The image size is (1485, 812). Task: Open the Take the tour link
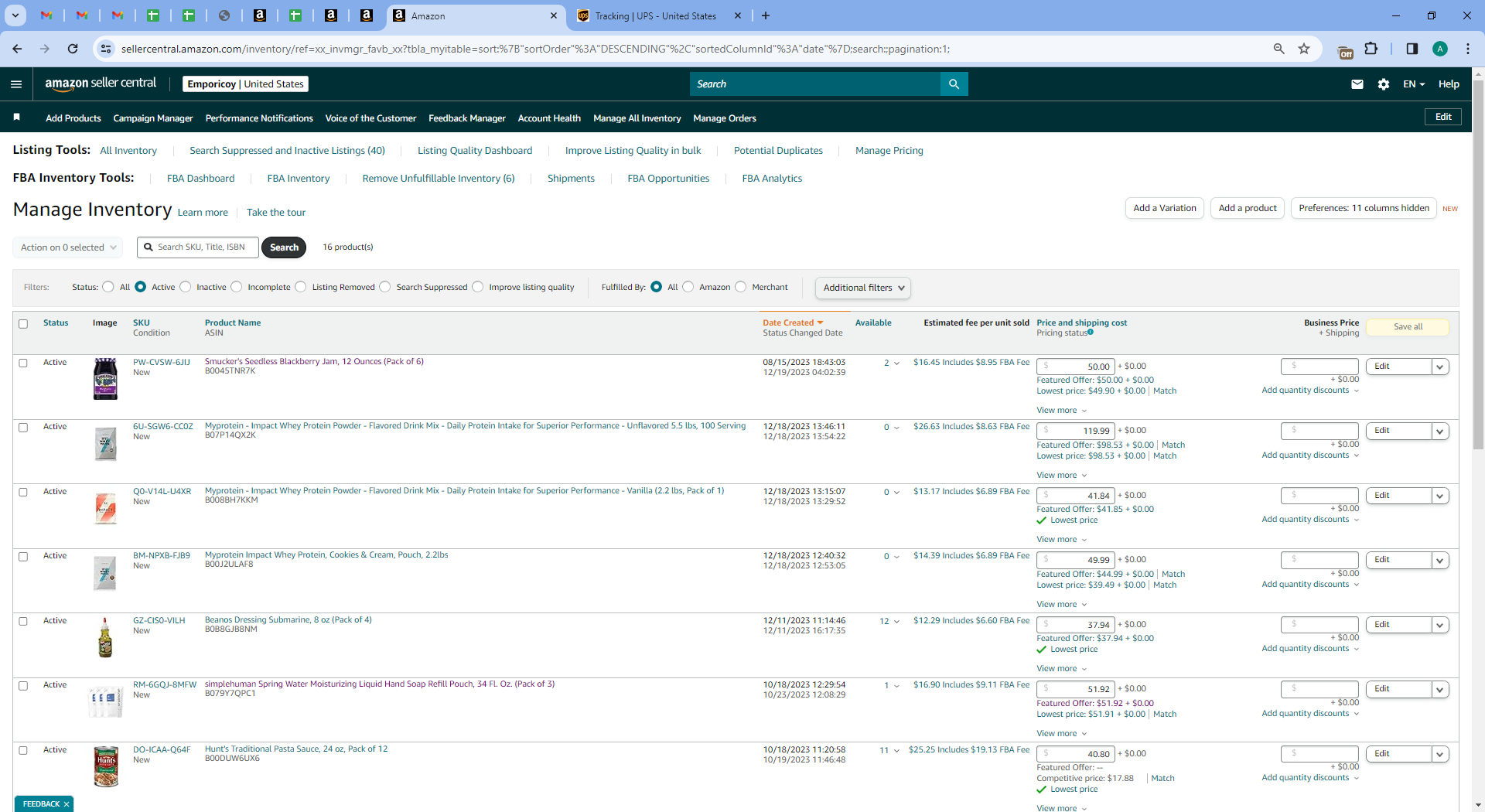276,213
